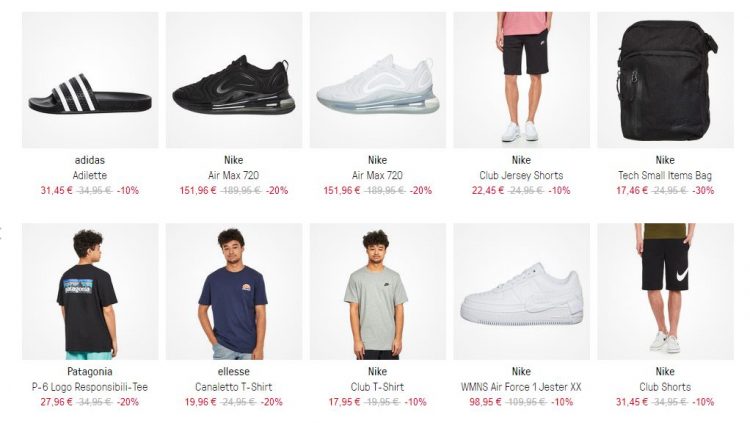Open the WMNS Air Force 1 Jester XX link

521,387
